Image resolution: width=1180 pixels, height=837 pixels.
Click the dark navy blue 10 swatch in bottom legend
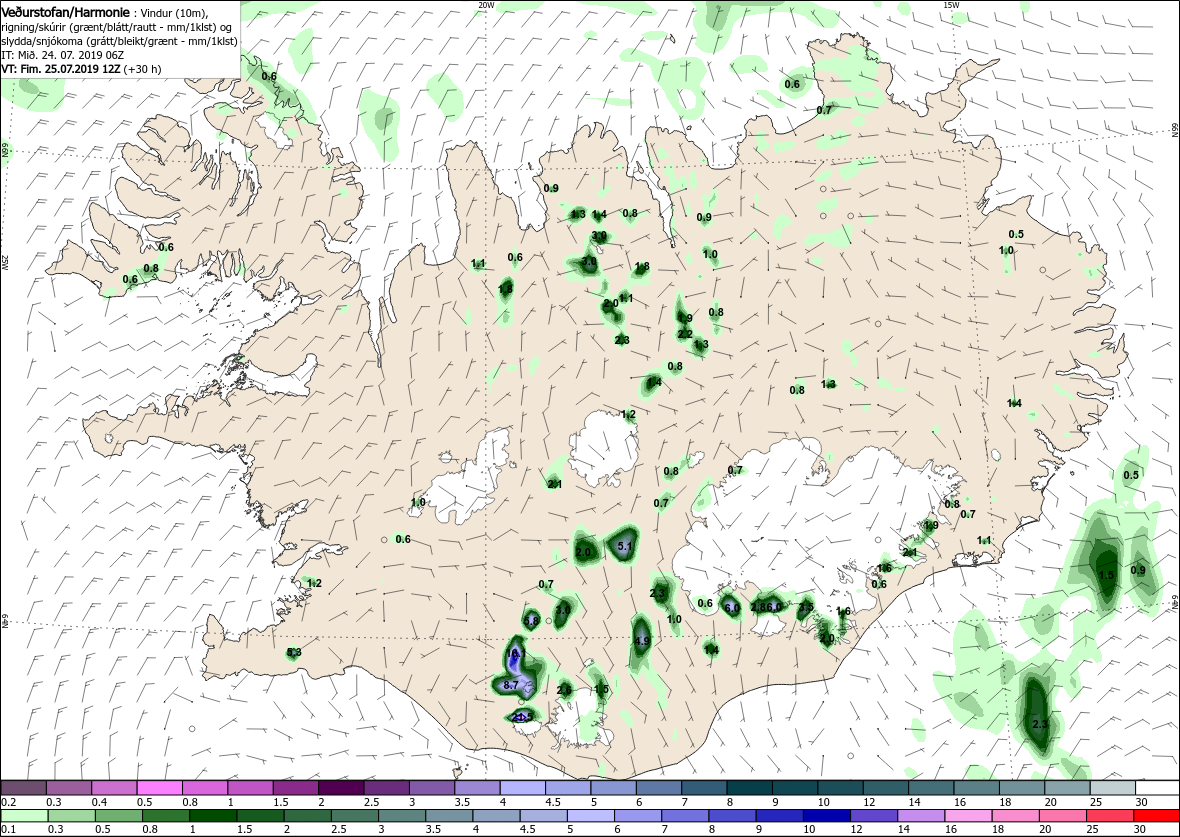click(x=826, y=817)
